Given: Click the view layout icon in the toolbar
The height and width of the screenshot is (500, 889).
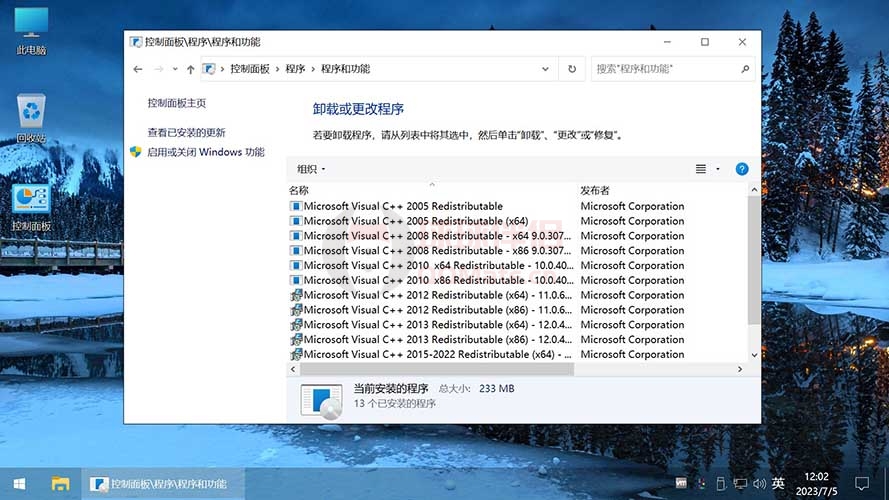Looking at the screenshot, I should click(701, 169).
